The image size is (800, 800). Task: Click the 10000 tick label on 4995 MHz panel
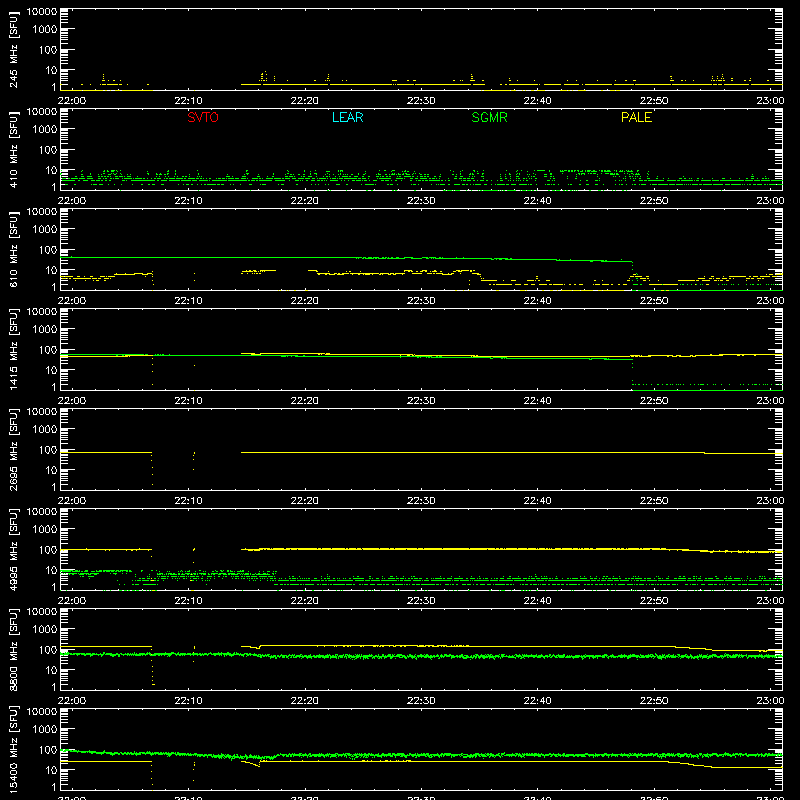click(42, 512)
